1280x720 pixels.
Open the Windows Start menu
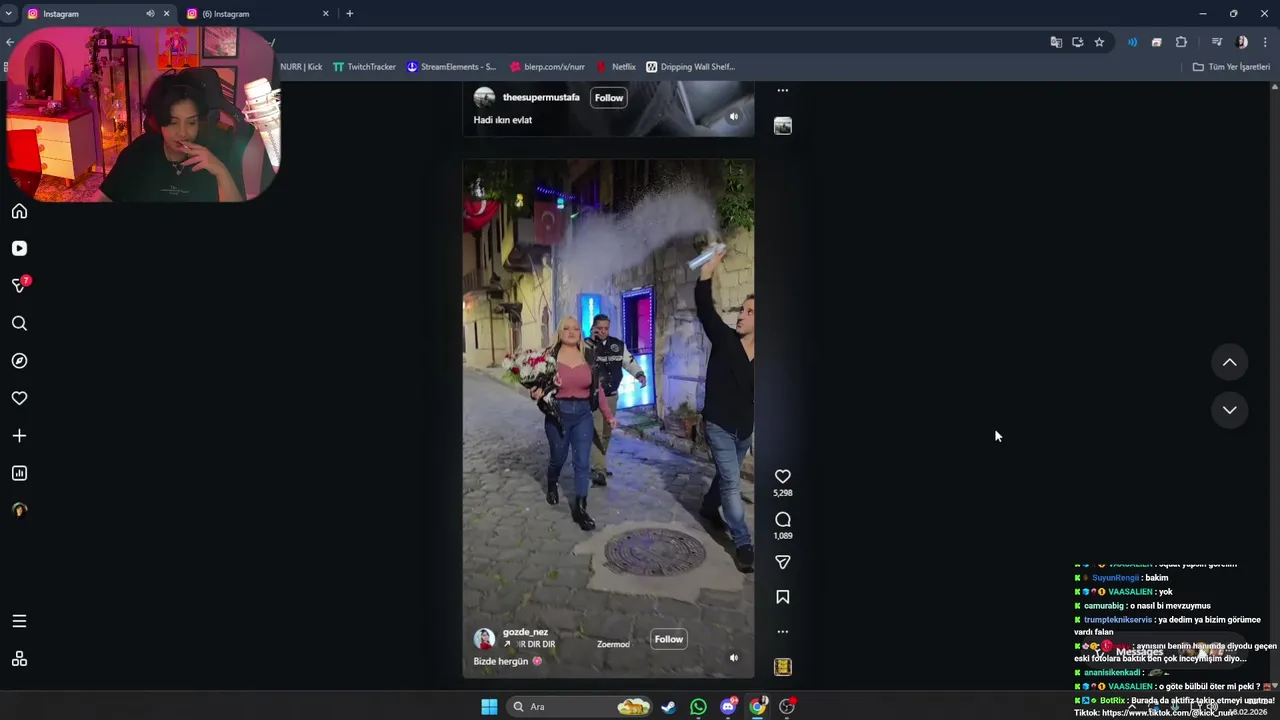click(489, 707)
